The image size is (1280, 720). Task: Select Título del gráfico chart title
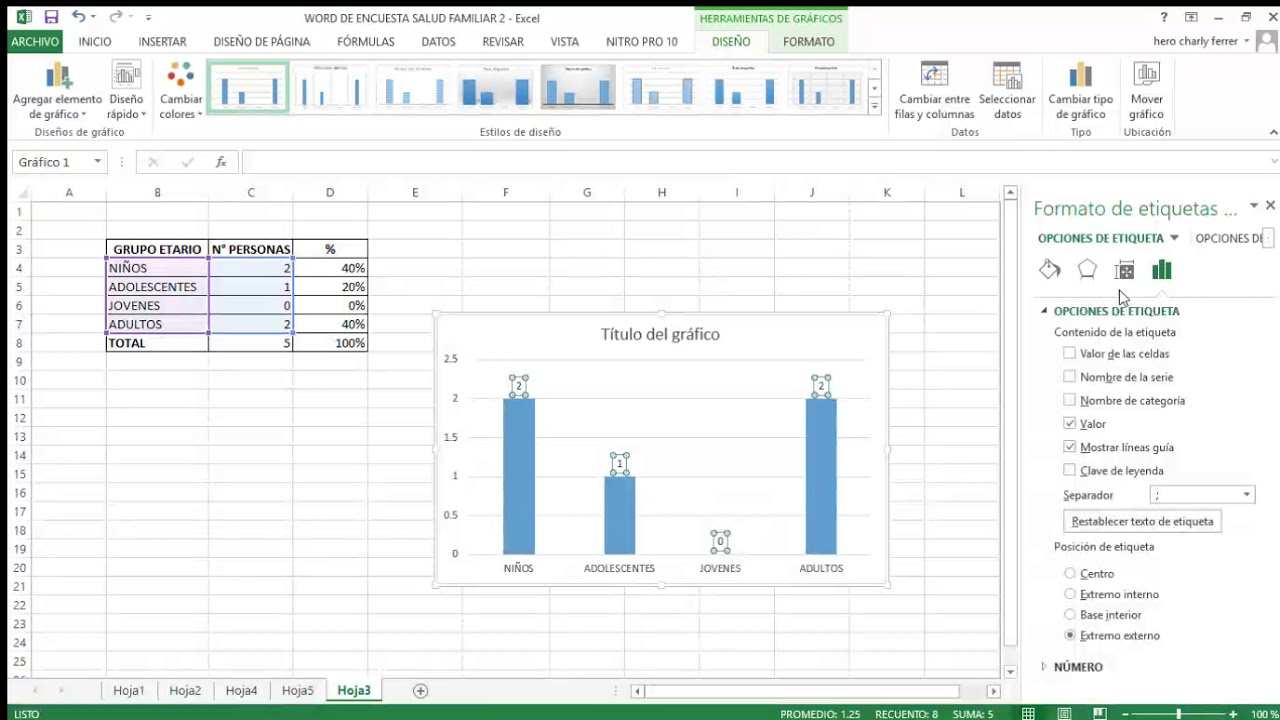tap(660, 334)
